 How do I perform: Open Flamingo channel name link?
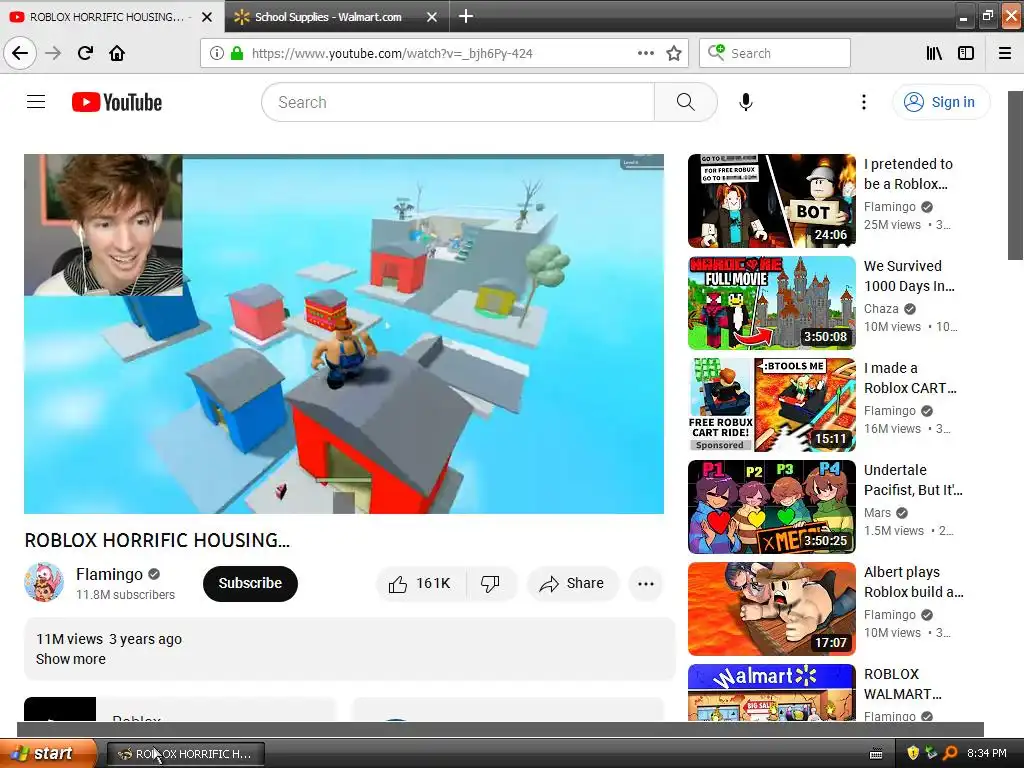(x=109, y=574)
